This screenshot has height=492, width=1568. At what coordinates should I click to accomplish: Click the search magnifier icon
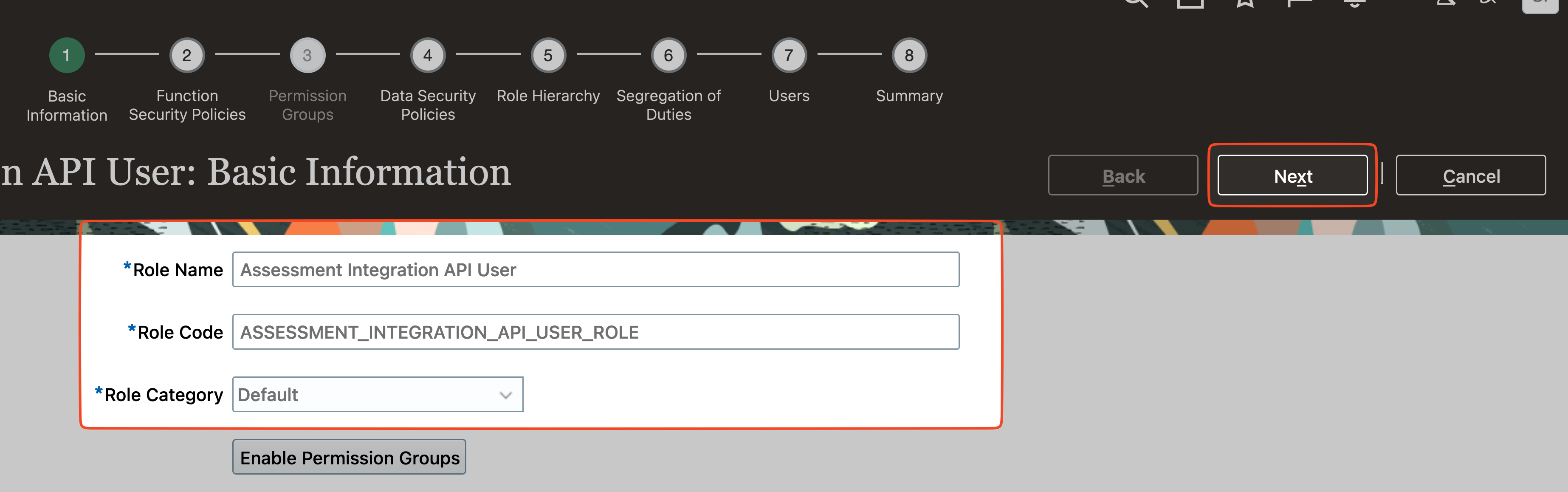point(1136,3)
